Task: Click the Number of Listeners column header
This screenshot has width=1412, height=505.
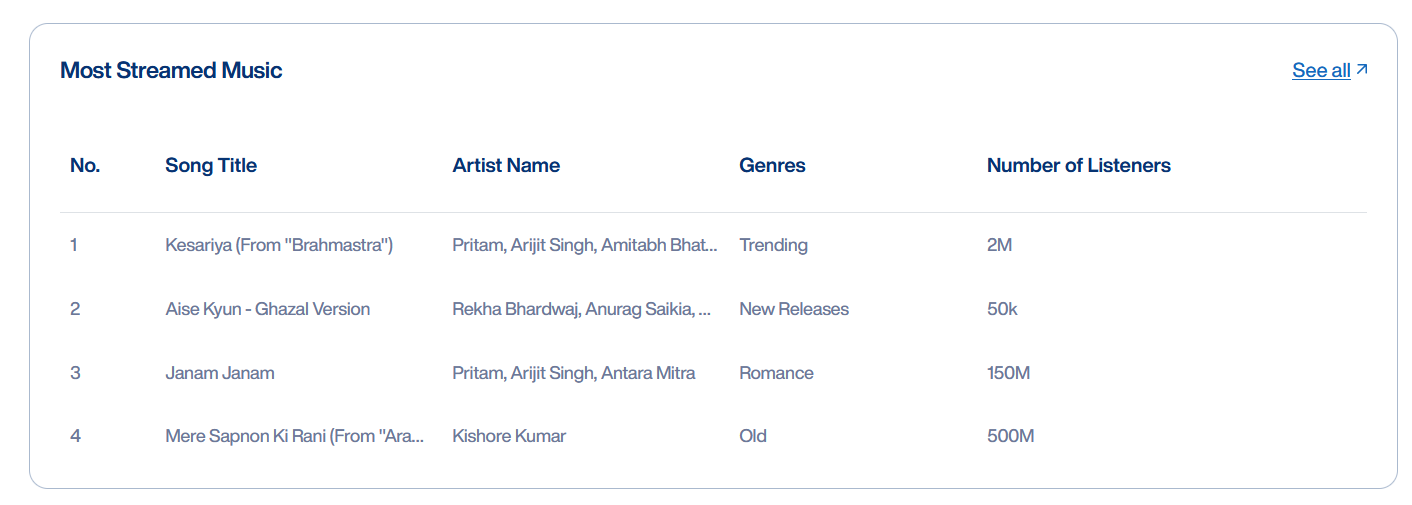Action: click(x=1078, y=166)
